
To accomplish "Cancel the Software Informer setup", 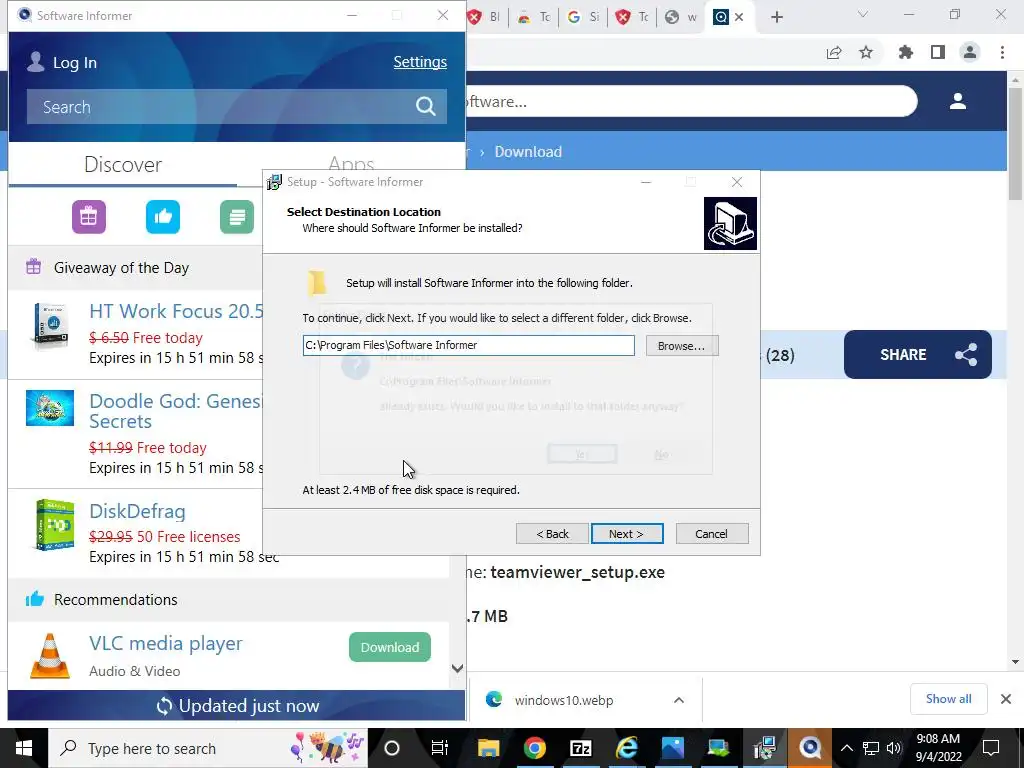I will [712, 534].
